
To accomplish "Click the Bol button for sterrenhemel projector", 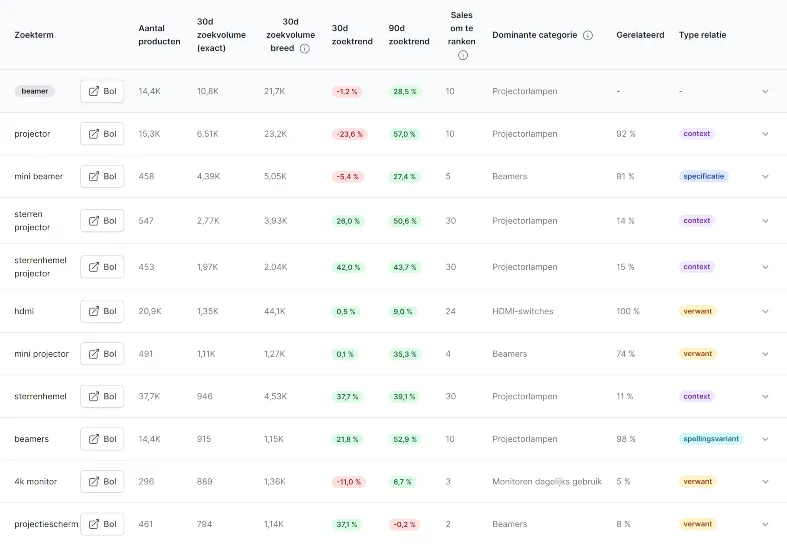I will 102,267.
